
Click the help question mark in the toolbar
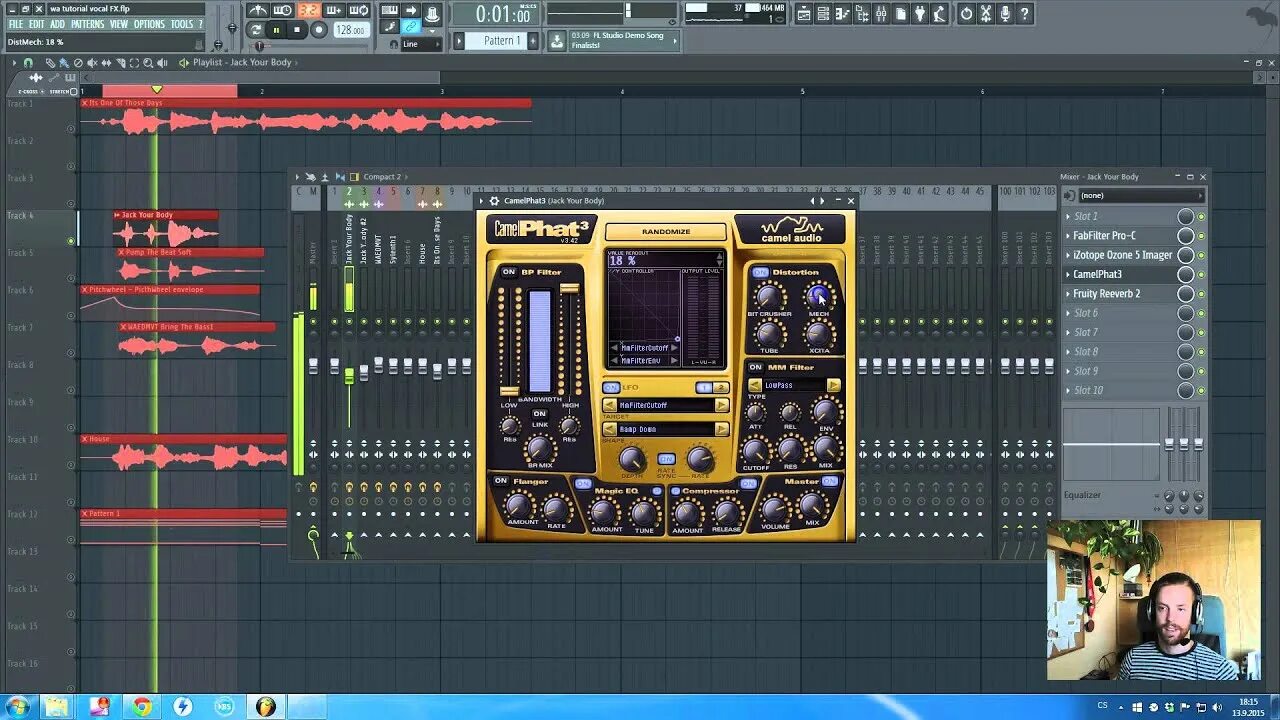coord(1025,13)
